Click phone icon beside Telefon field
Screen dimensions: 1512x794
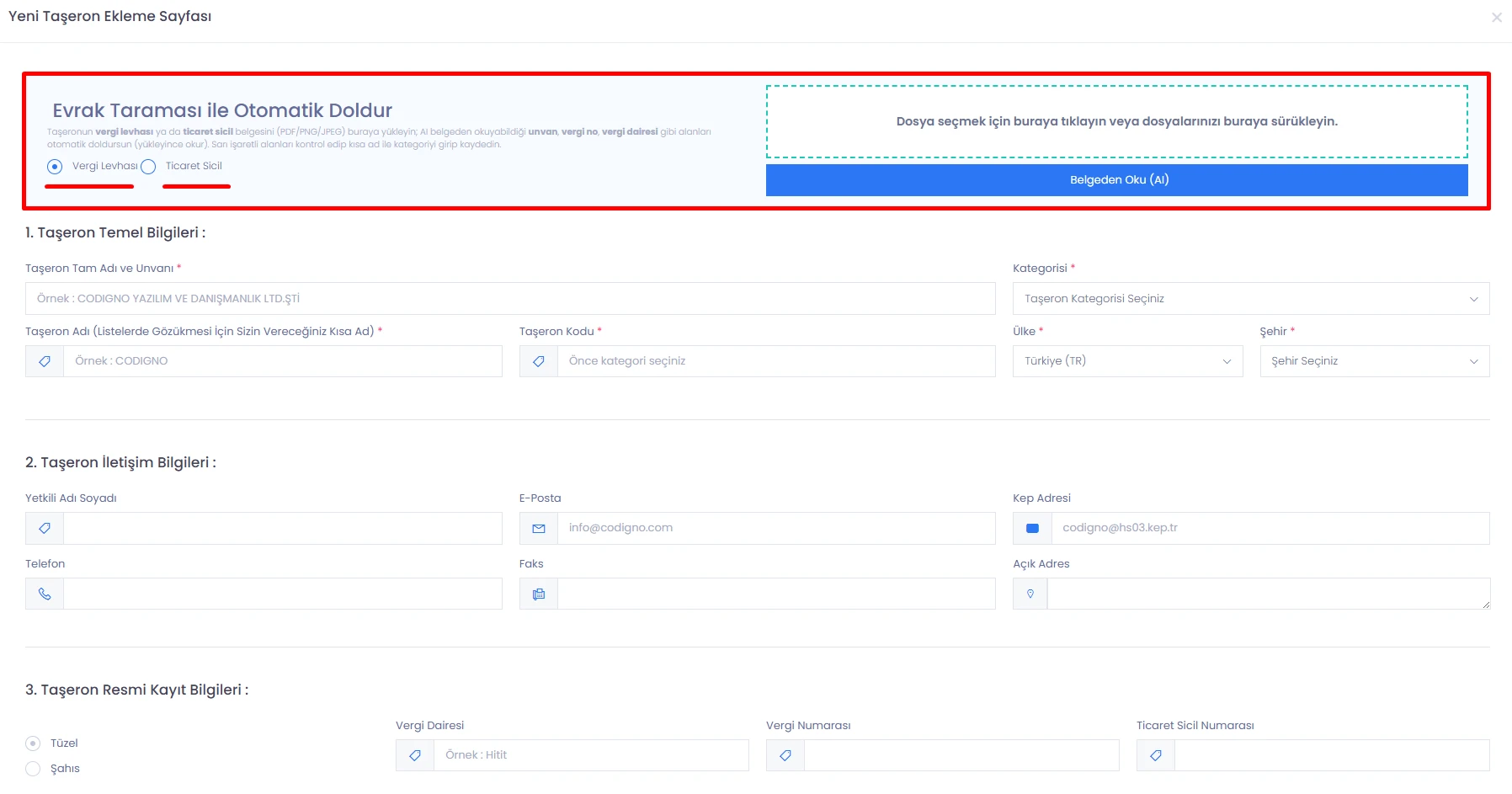(45, 594)
